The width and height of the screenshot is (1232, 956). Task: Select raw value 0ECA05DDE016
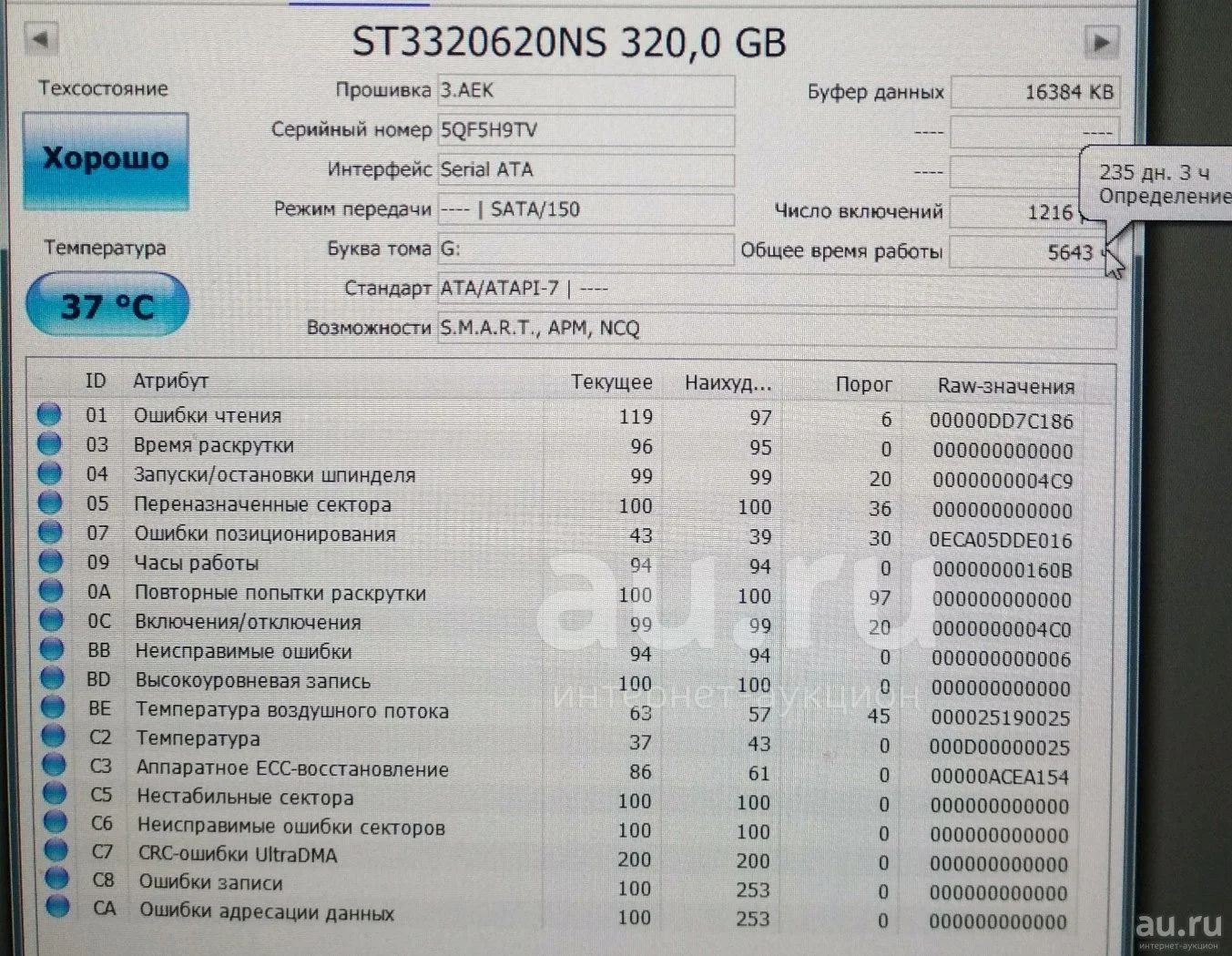click(1001, 540)
